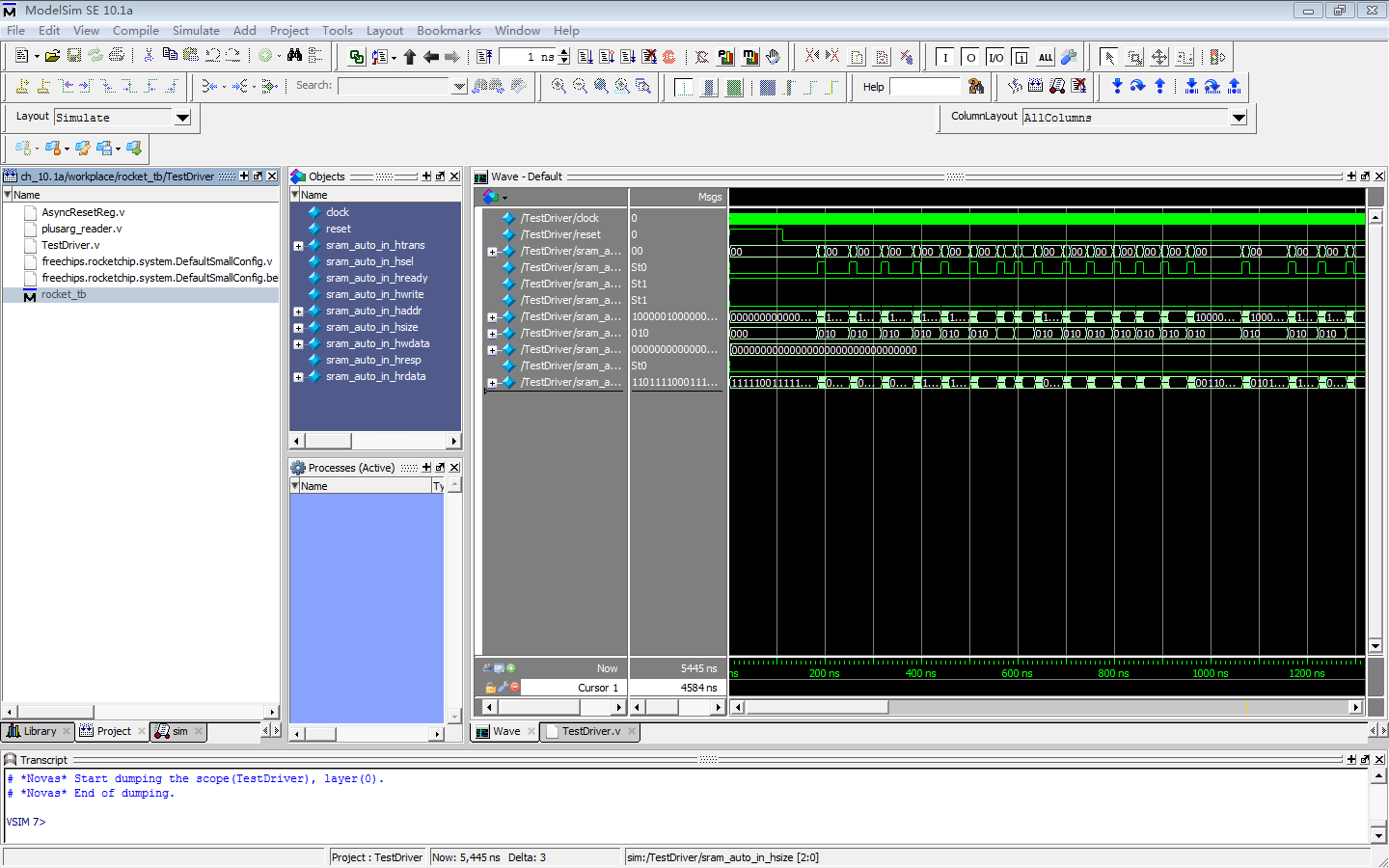This screenshot has height=868, width=1389.
Task: Expand sram_auto_in_haddr in Objects
Action: click(x=298, y=312)
